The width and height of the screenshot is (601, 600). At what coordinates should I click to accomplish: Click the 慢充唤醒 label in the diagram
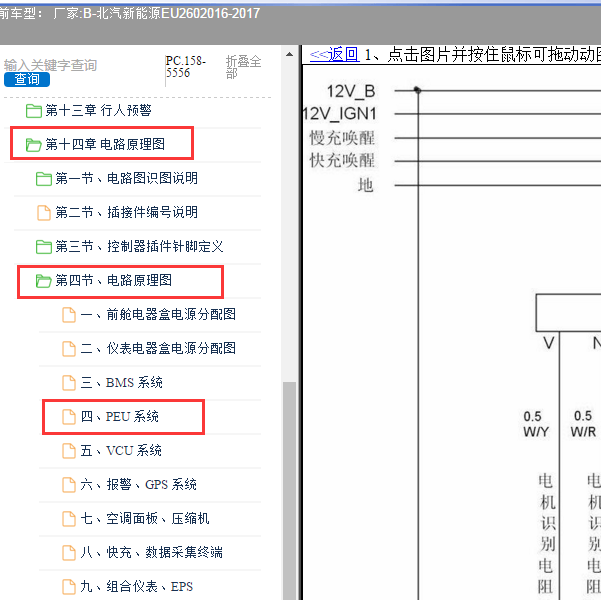click(342, 138)
